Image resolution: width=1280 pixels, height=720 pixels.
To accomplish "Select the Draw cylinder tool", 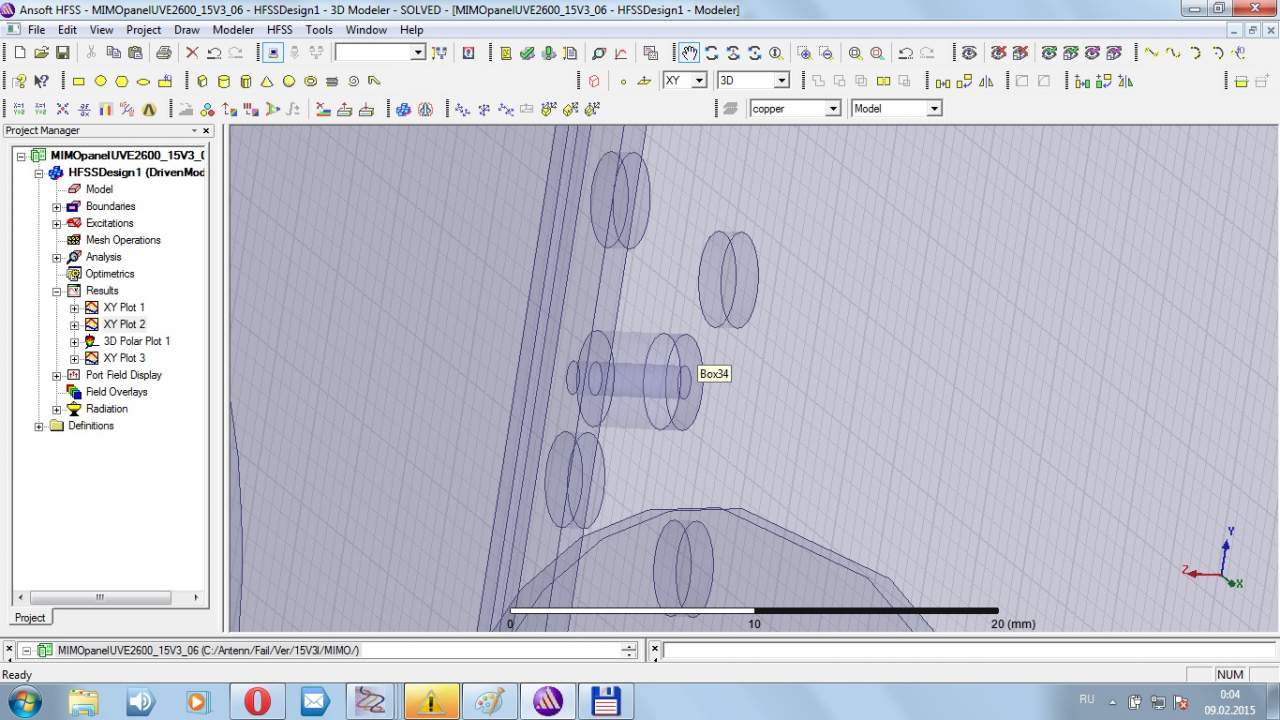I will (x=224, y=81).
